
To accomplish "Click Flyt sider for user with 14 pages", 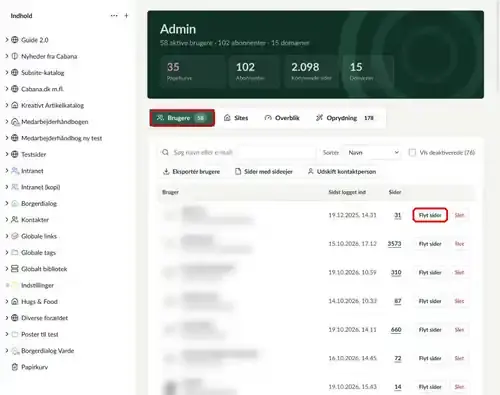I will [x=430, y=387].
